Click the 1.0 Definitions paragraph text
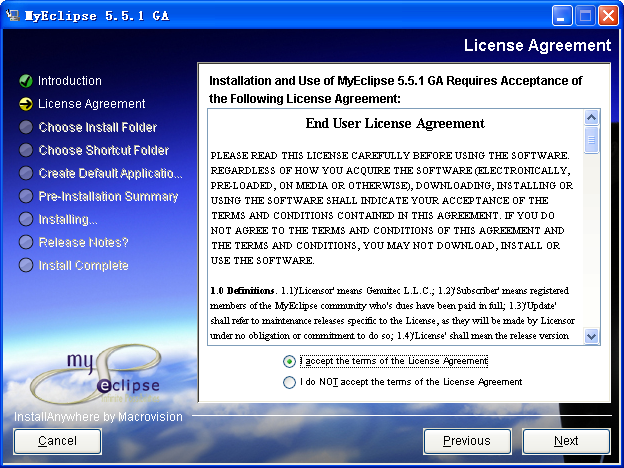 click(392, 313)
